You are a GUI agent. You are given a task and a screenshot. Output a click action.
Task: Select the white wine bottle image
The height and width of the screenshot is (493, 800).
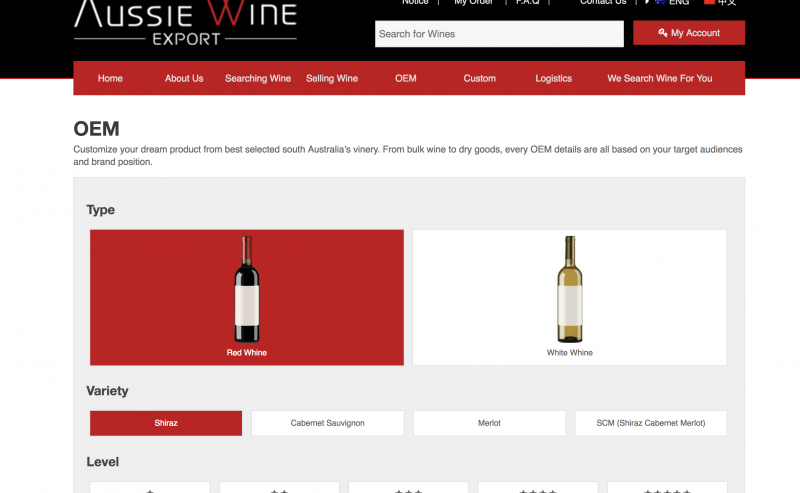coord(570,289)
